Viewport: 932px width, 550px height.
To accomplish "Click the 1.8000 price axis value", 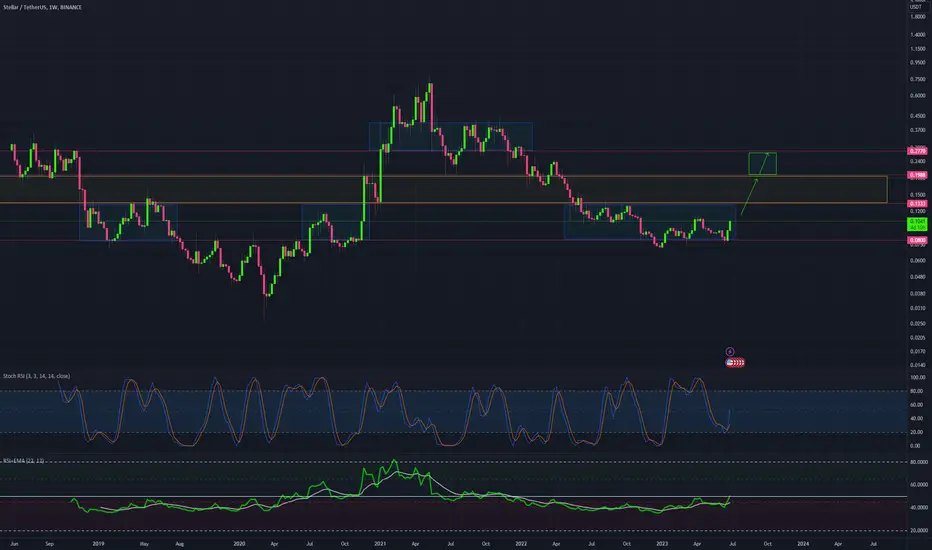I will [x=918, y=17].
